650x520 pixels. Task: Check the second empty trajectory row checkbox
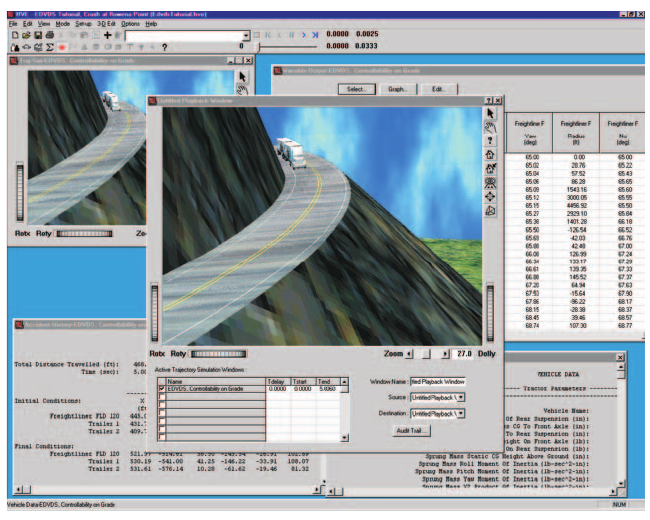[x=162, y=405]
